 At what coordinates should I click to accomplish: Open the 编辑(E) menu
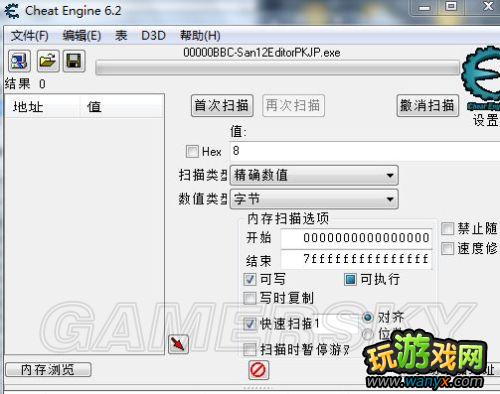point(82,36)
